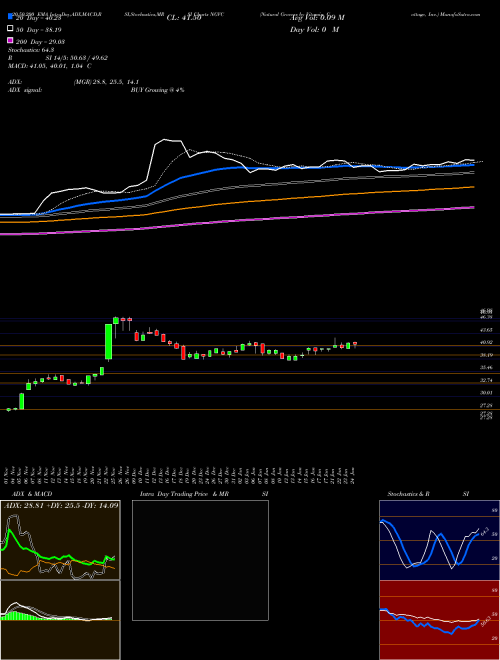The image size is (500, 660).
Task: Click the 'Avg Vol: 0.09 M' label
Action: click(x=317, y=18)
